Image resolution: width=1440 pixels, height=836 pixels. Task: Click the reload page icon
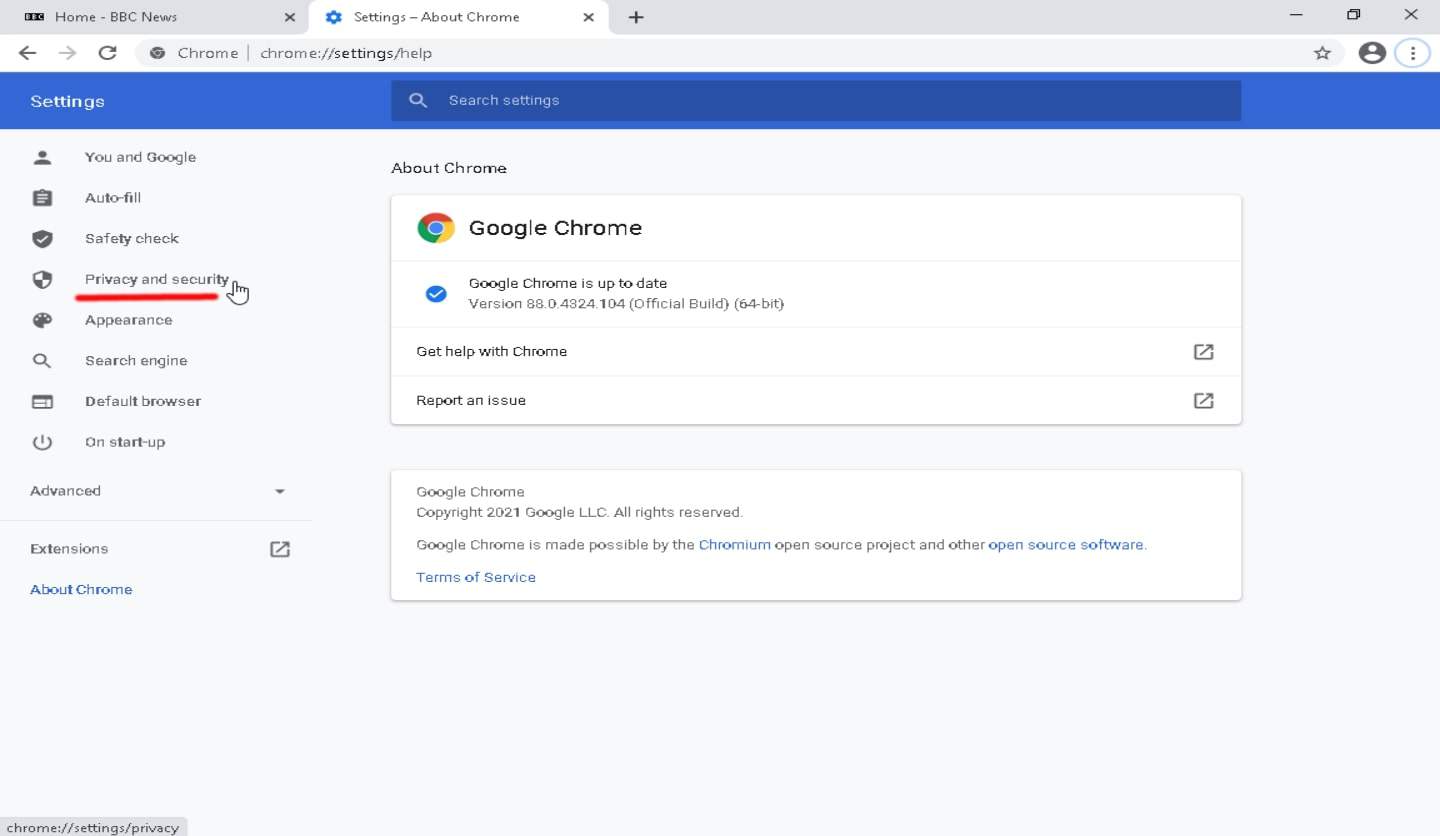[x=108, y=53]
